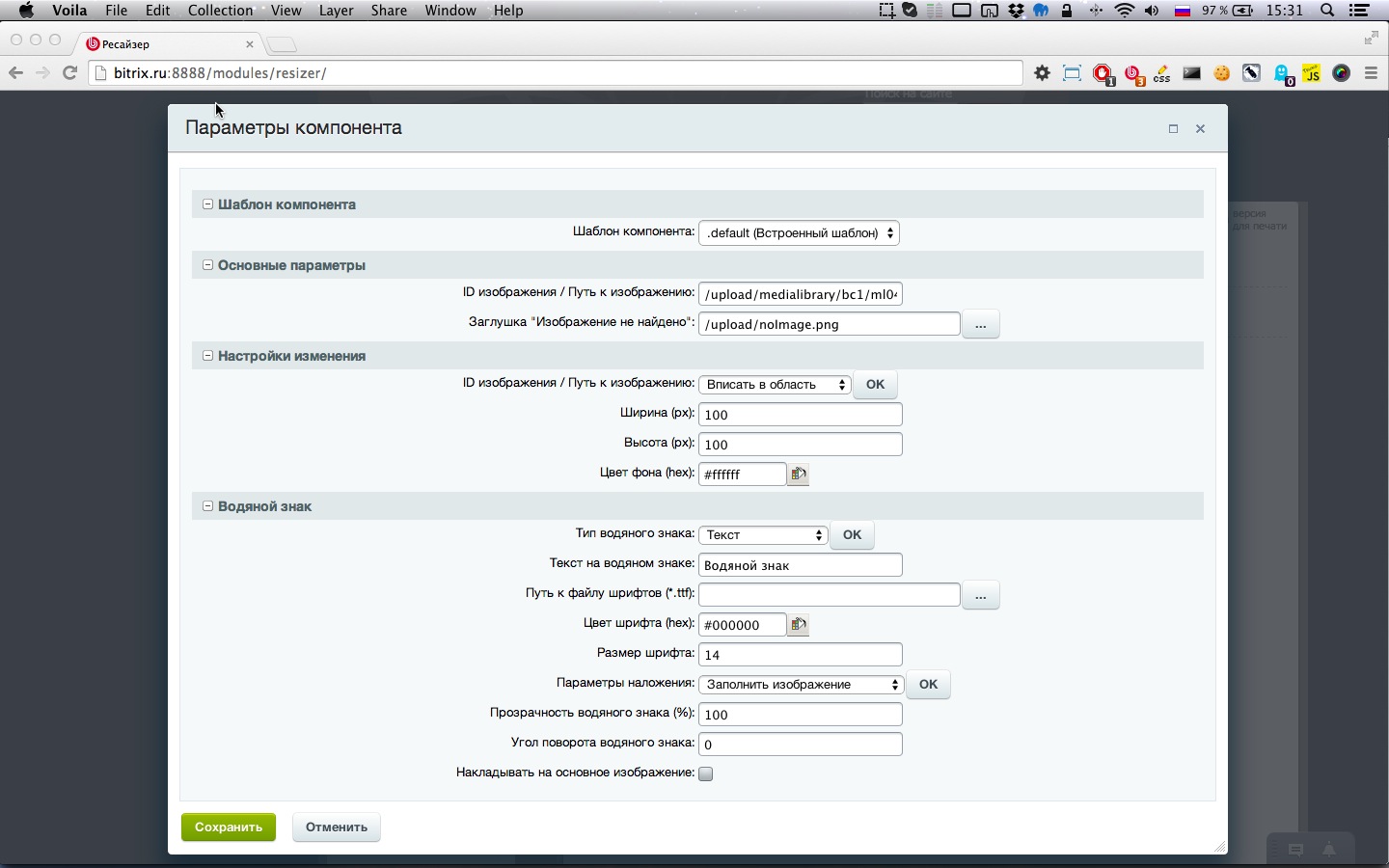Click the font file path input field
Viewport: 1389px width, 868px height.
830,595
